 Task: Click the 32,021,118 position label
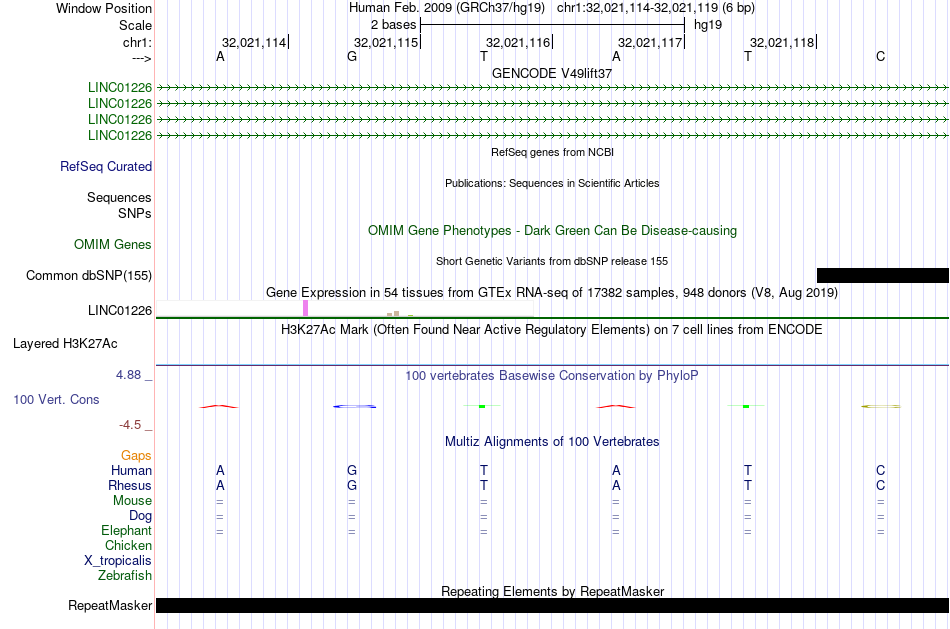point(782,42)
